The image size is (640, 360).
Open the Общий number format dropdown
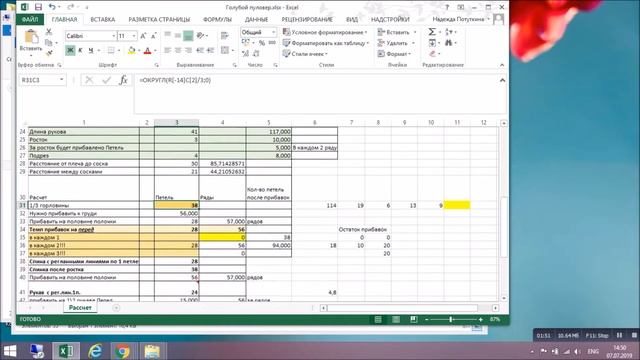[x=273, y=32]
